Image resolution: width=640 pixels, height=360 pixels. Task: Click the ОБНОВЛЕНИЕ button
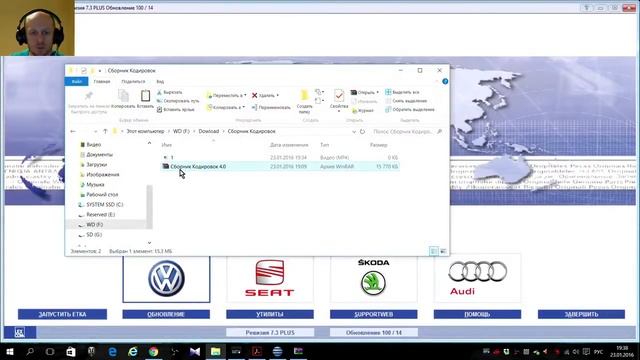166,314
